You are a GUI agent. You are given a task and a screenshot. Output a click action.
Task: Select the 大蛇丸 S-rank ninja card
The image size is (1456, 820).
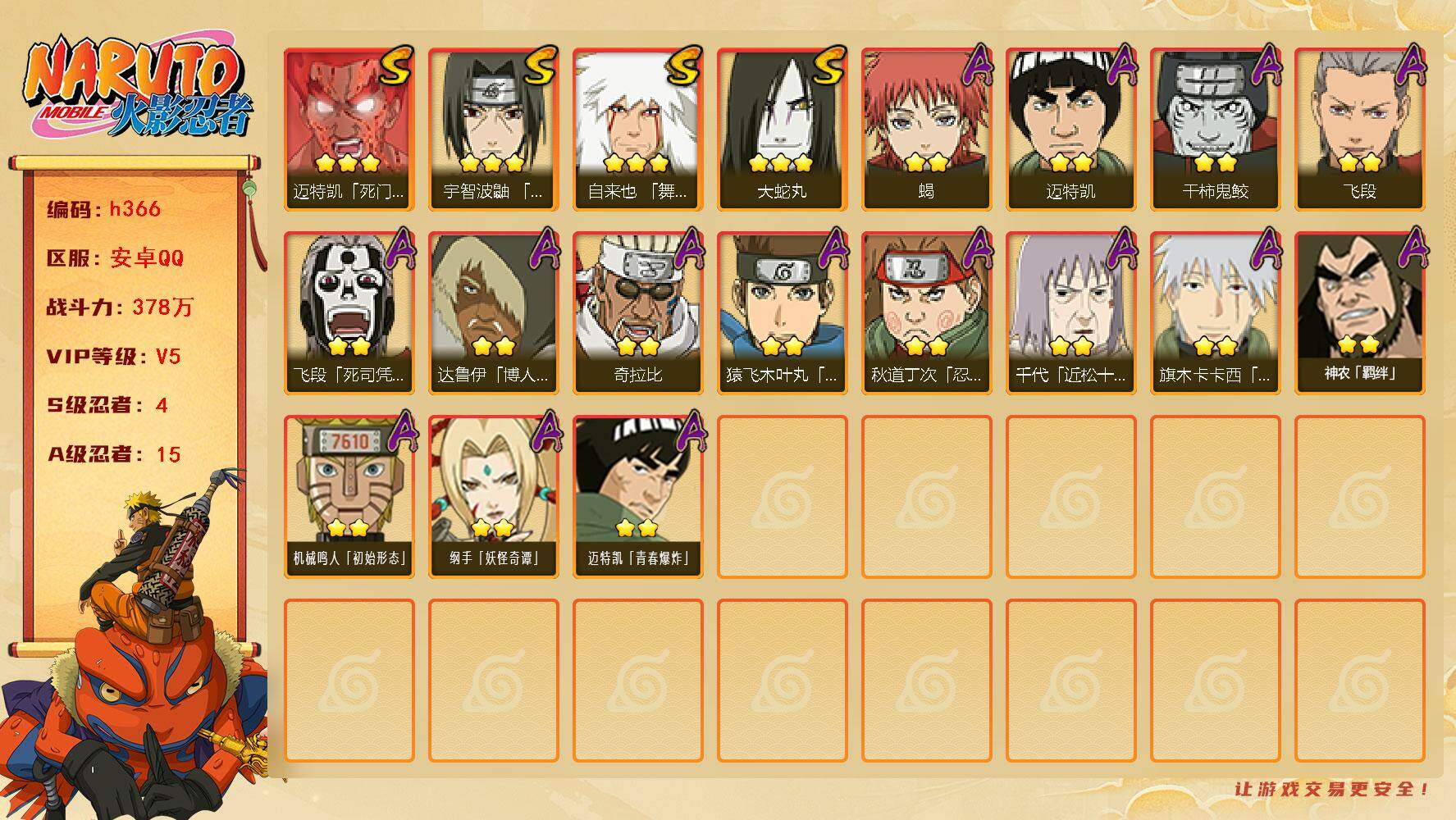point(782,130)
